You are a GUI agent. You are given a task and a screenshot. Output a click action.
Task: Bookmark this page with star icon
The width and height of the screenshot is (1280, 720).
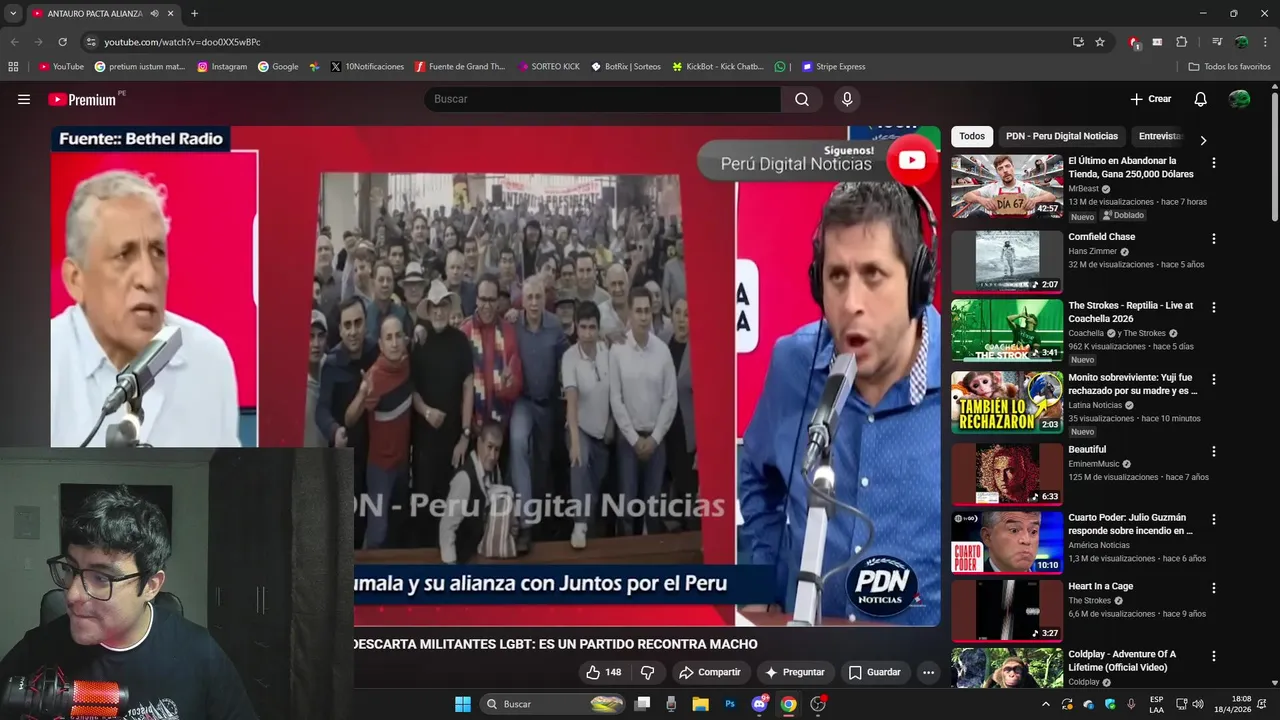[1100, 42]
